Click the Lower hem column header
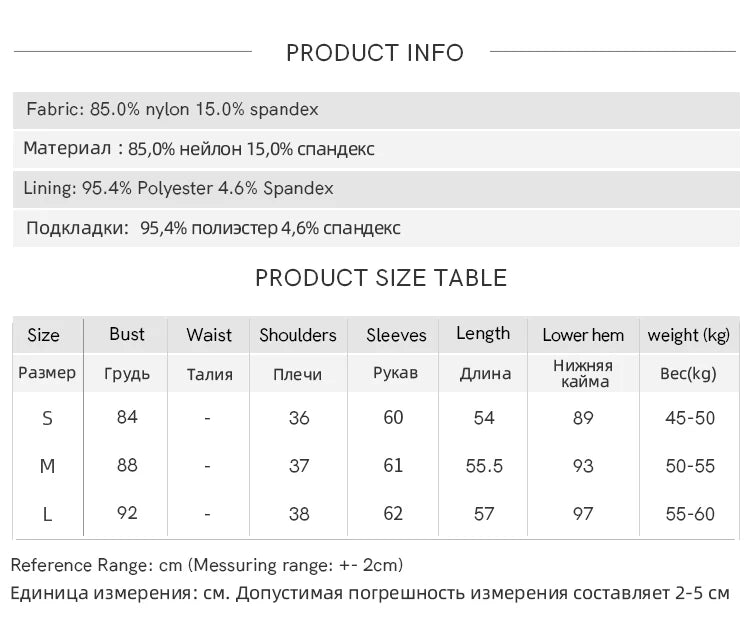Viewport: 750px width, 630px height. point(583,335)
